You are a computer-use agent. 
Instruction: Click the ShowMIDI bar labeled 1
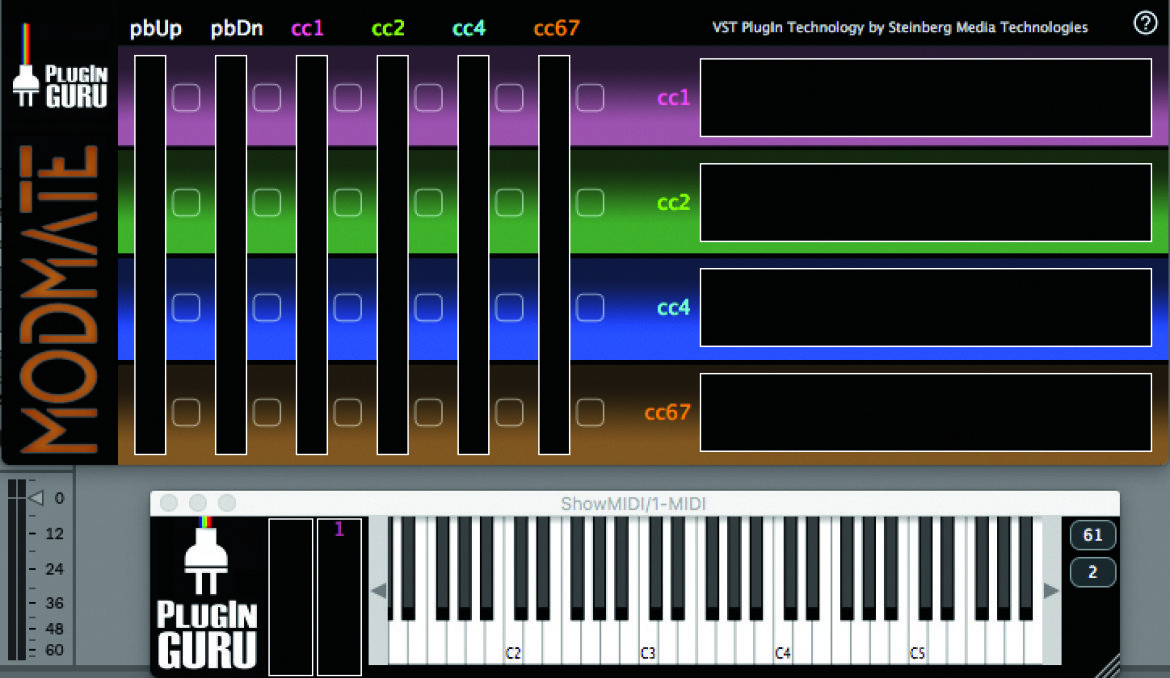(x=340, y=597)
